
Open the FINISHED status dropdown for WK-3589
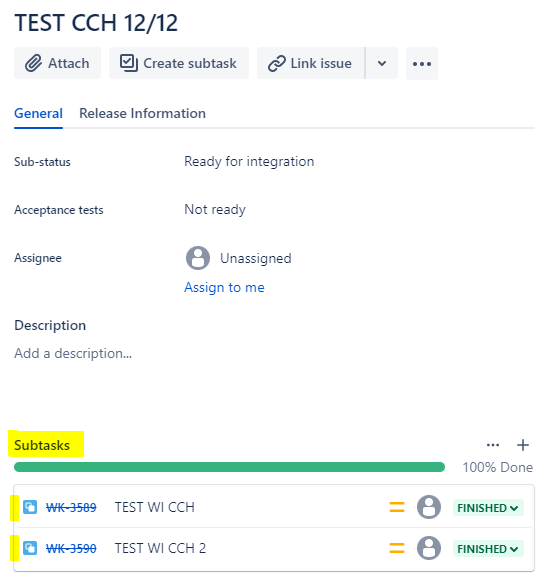(488, 508)
